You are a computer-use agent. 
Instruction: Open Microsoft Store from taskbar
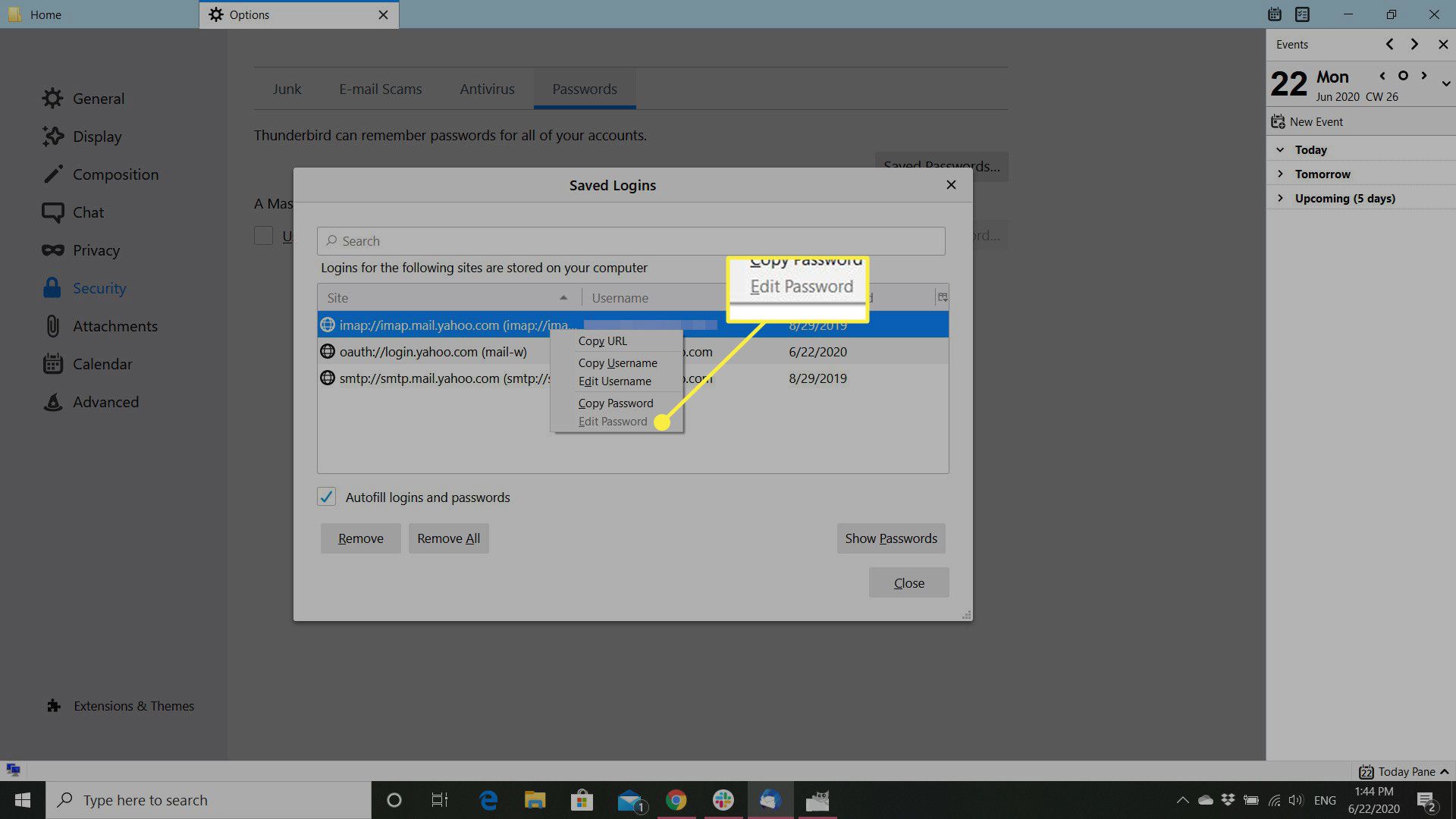coord(582,800)
